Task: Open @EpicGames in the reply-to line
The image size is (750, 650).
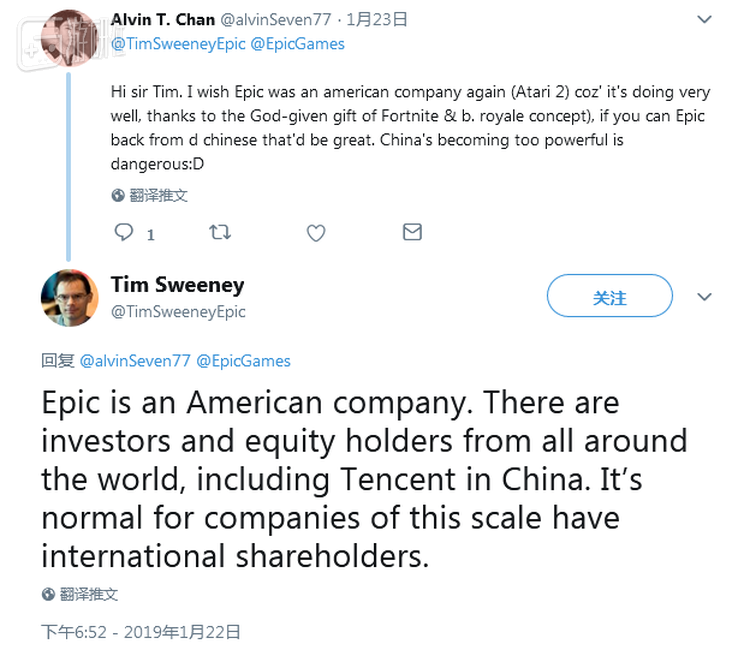Action: pyautogui.click(x=243, y=360)
